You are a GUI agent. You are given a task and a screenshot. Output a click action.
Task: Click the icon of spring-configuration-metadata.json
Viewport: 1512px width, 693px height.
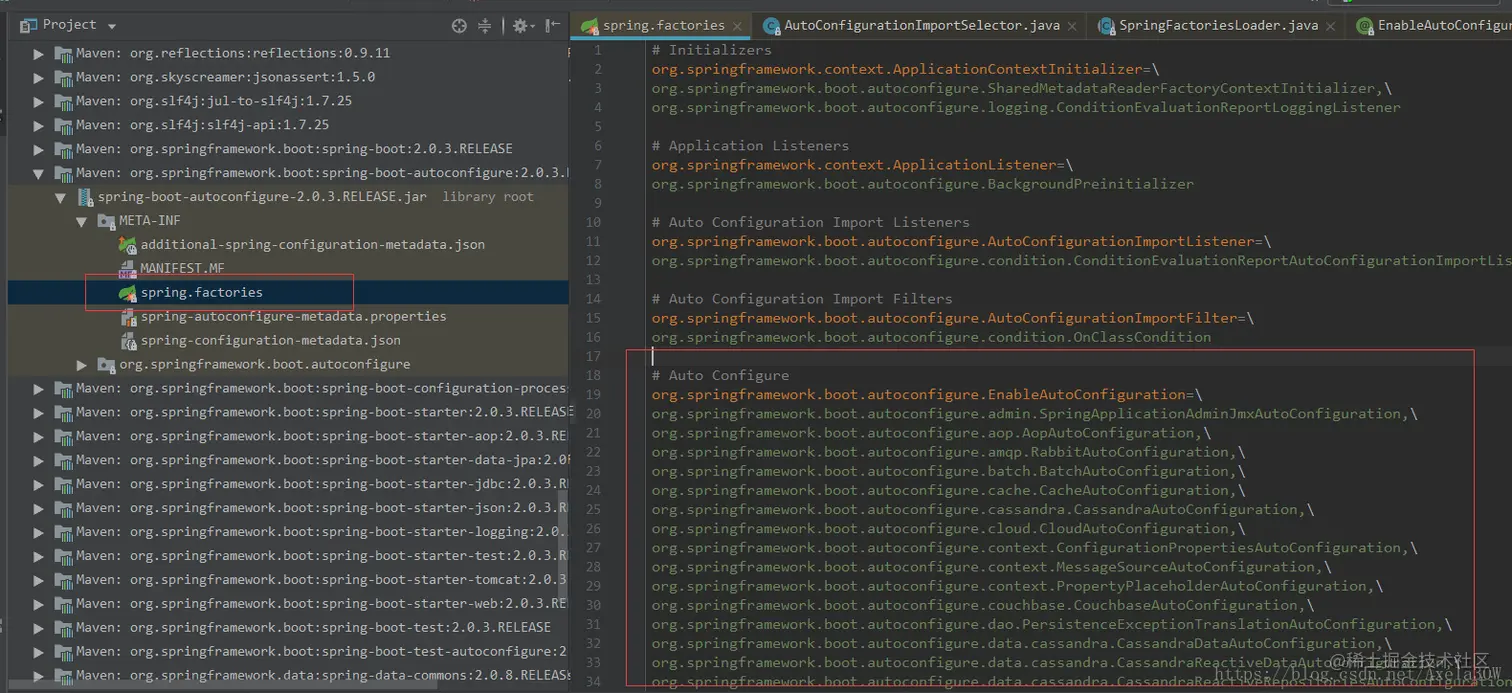128,341
